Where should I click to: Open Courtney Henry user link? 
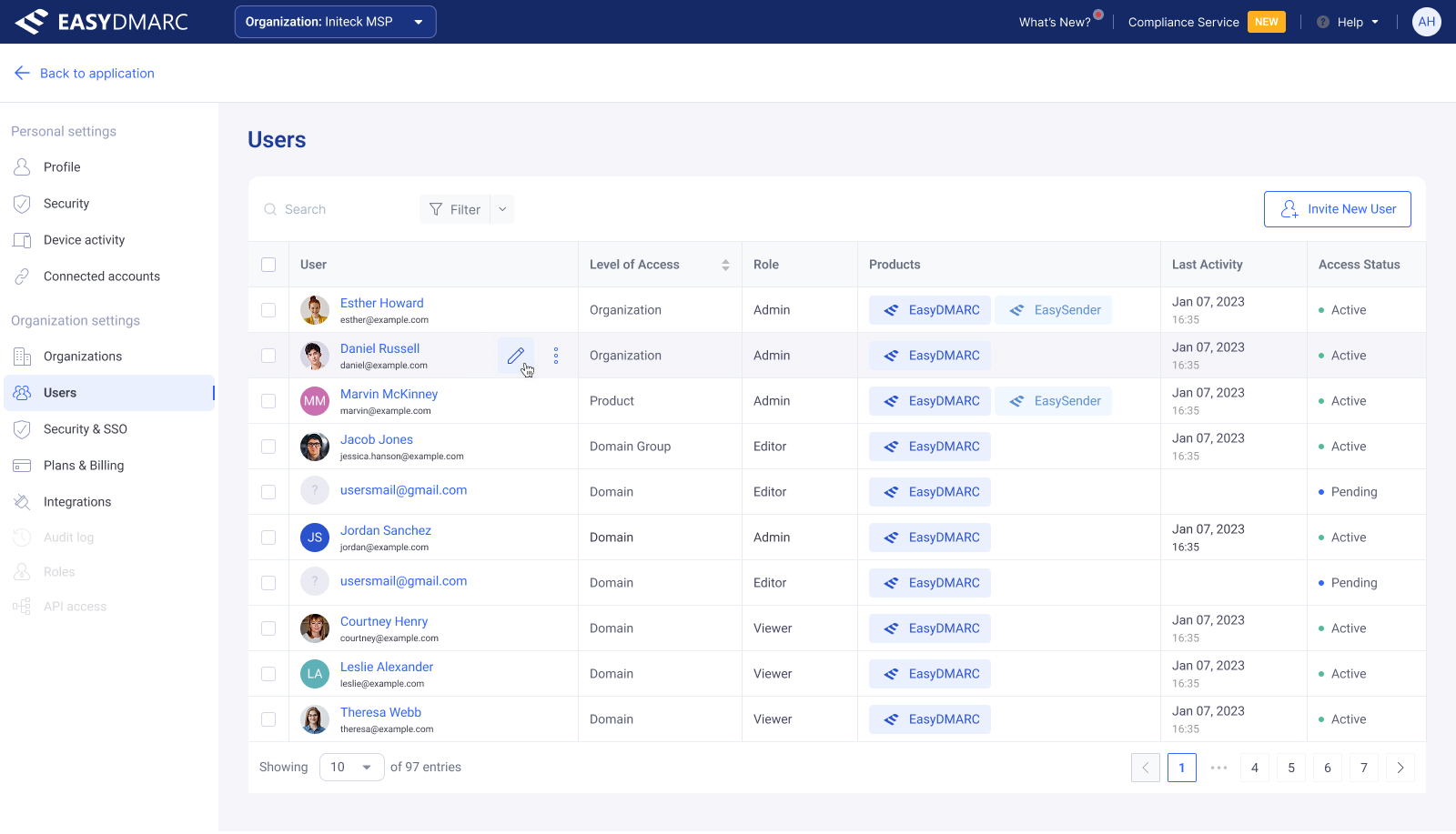tap(384, 621)
